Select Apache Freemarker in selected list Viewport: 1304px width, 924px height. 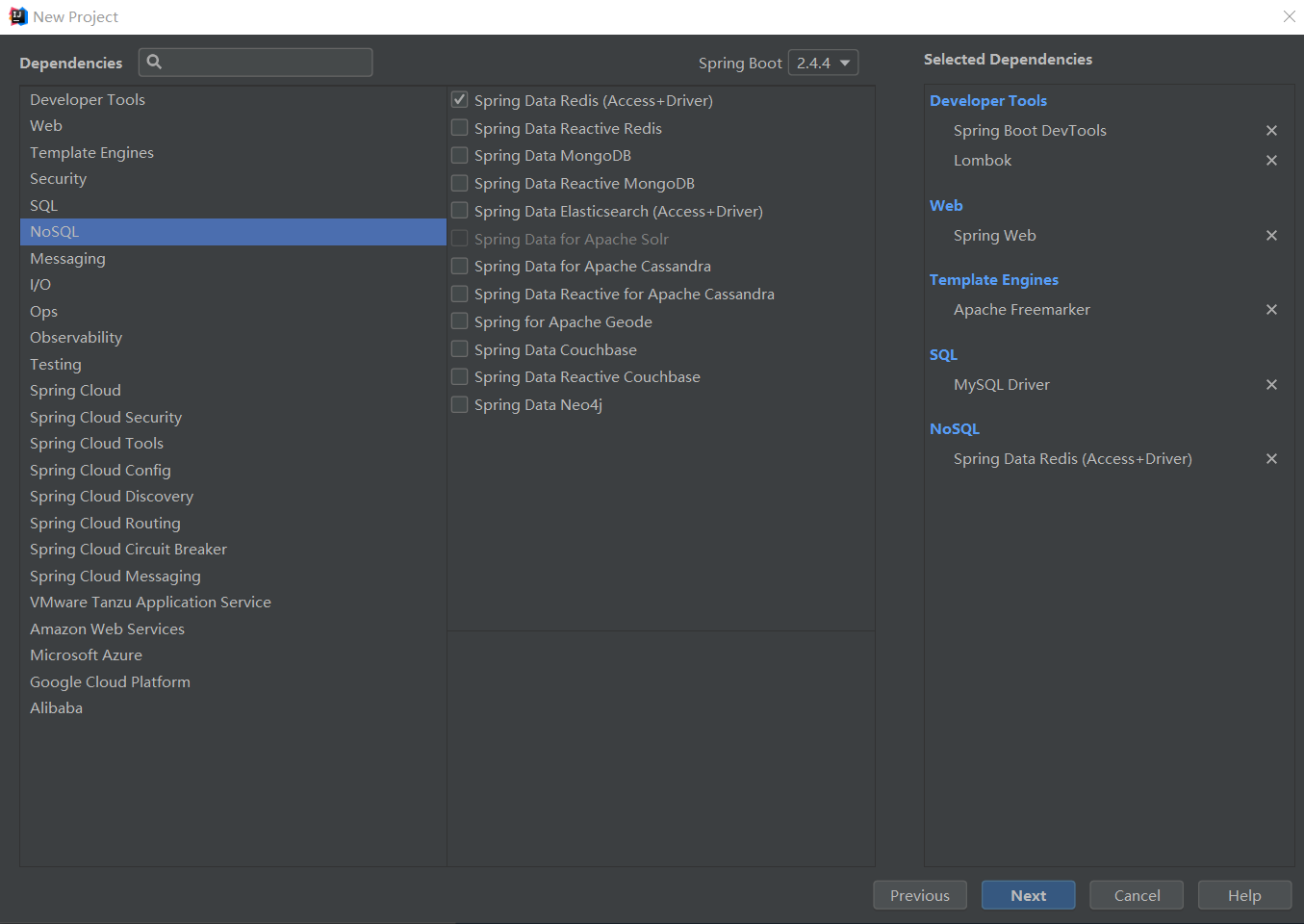click(x=1022, y=310)
